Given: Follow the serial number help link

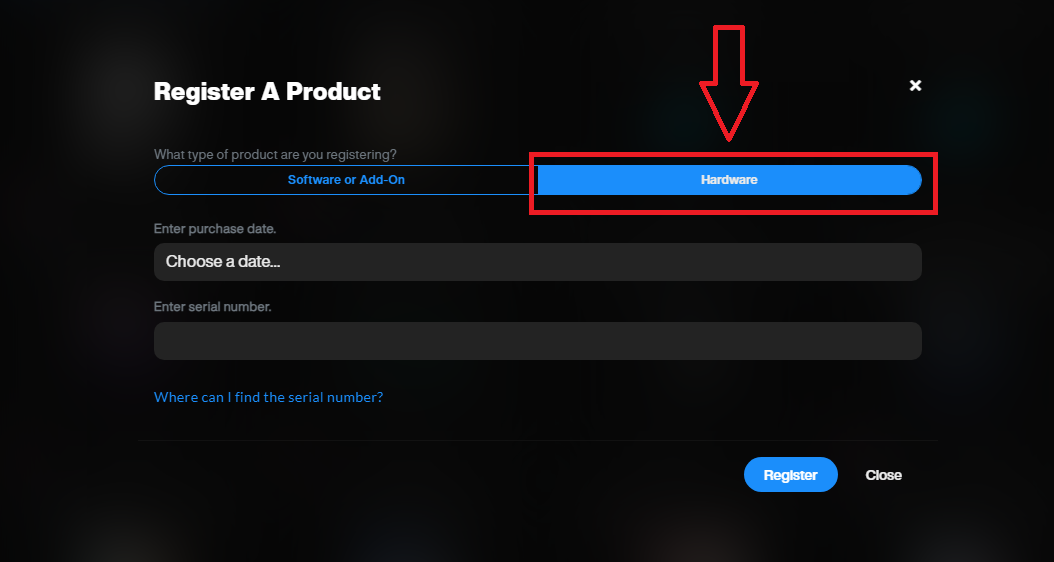Looking at the screenshot, I should click(268, 397).
